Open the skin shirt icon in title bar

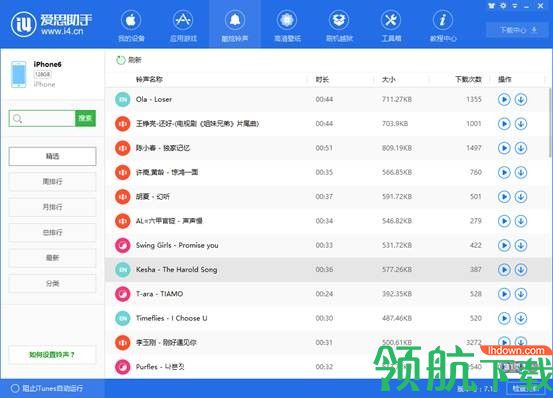click(x=492, y=6)
